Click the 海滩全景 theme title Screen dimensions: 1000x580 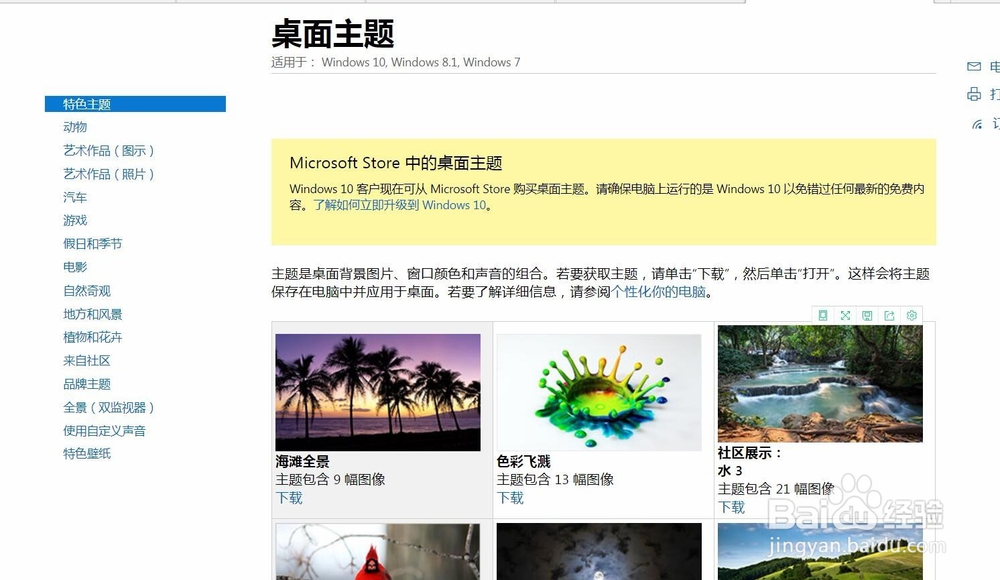click(x=302, y=461)
